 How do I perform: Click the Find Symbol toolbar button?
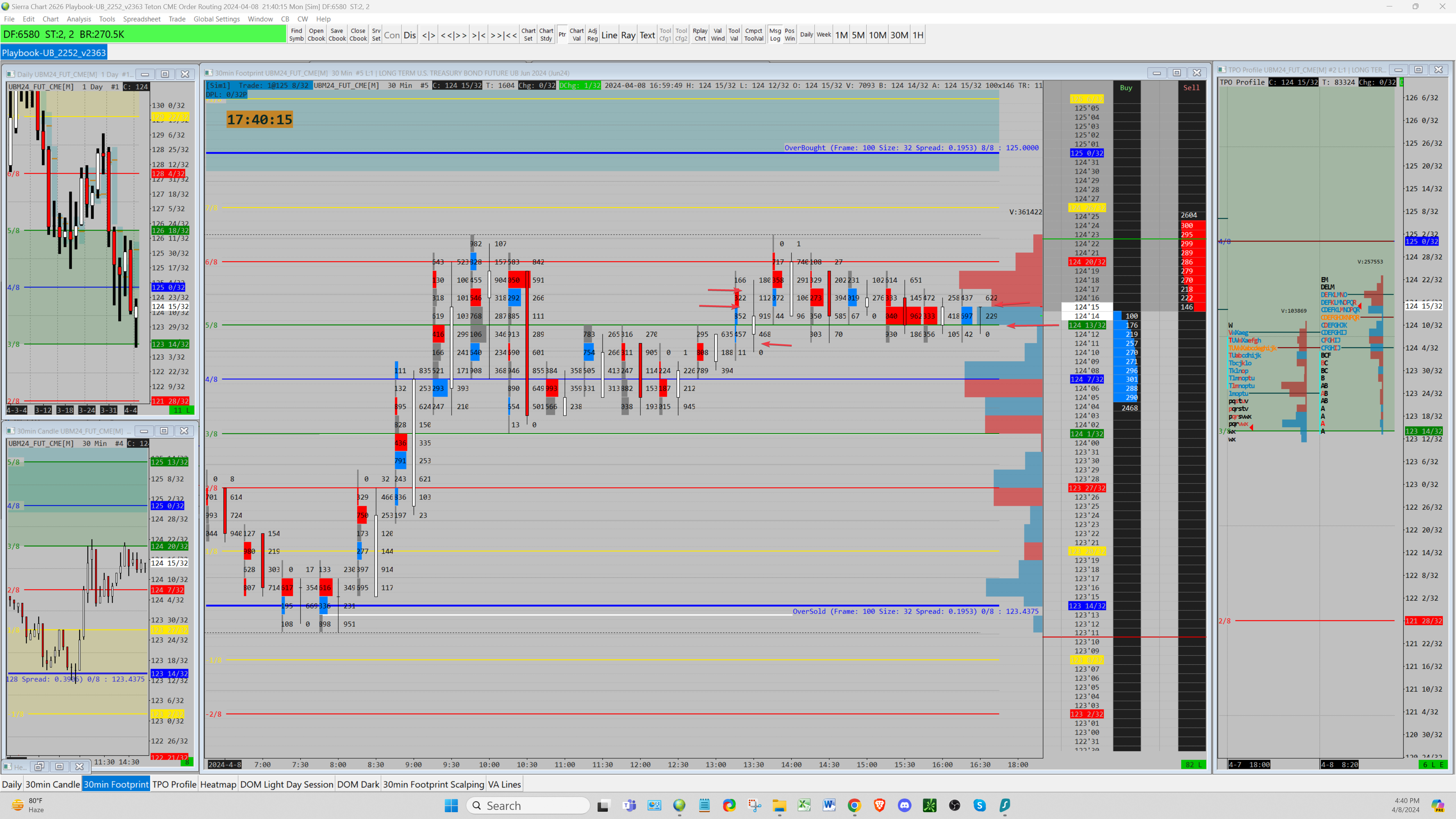[296, 35]
